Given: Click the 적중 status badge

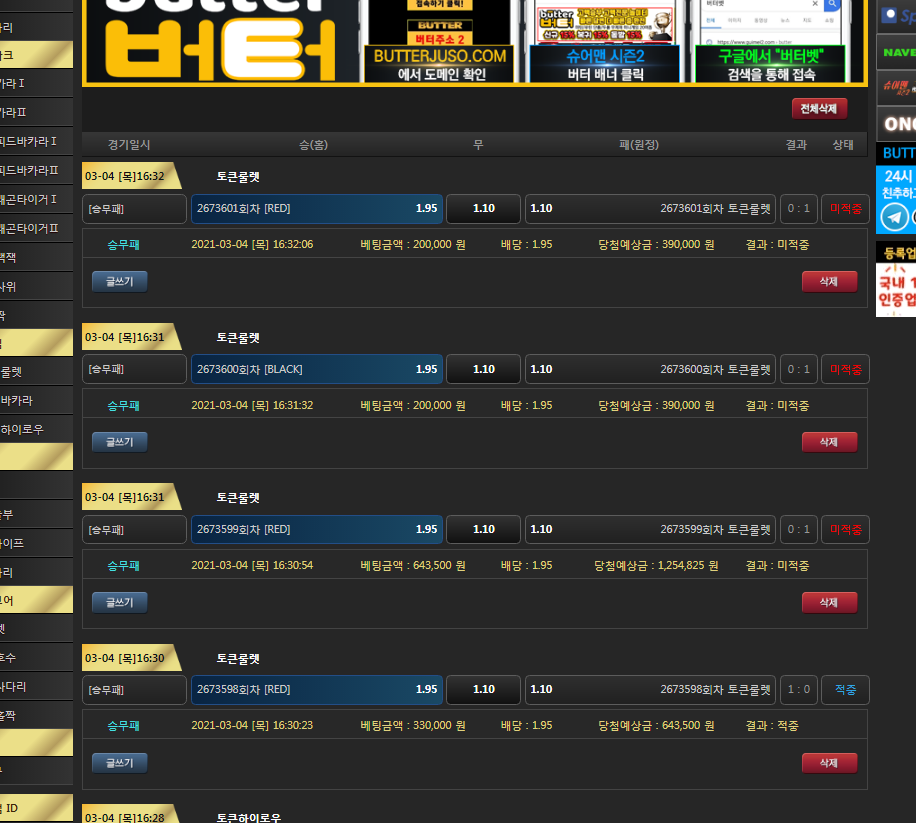Looking at the screenshot, I should coord(845,690).
